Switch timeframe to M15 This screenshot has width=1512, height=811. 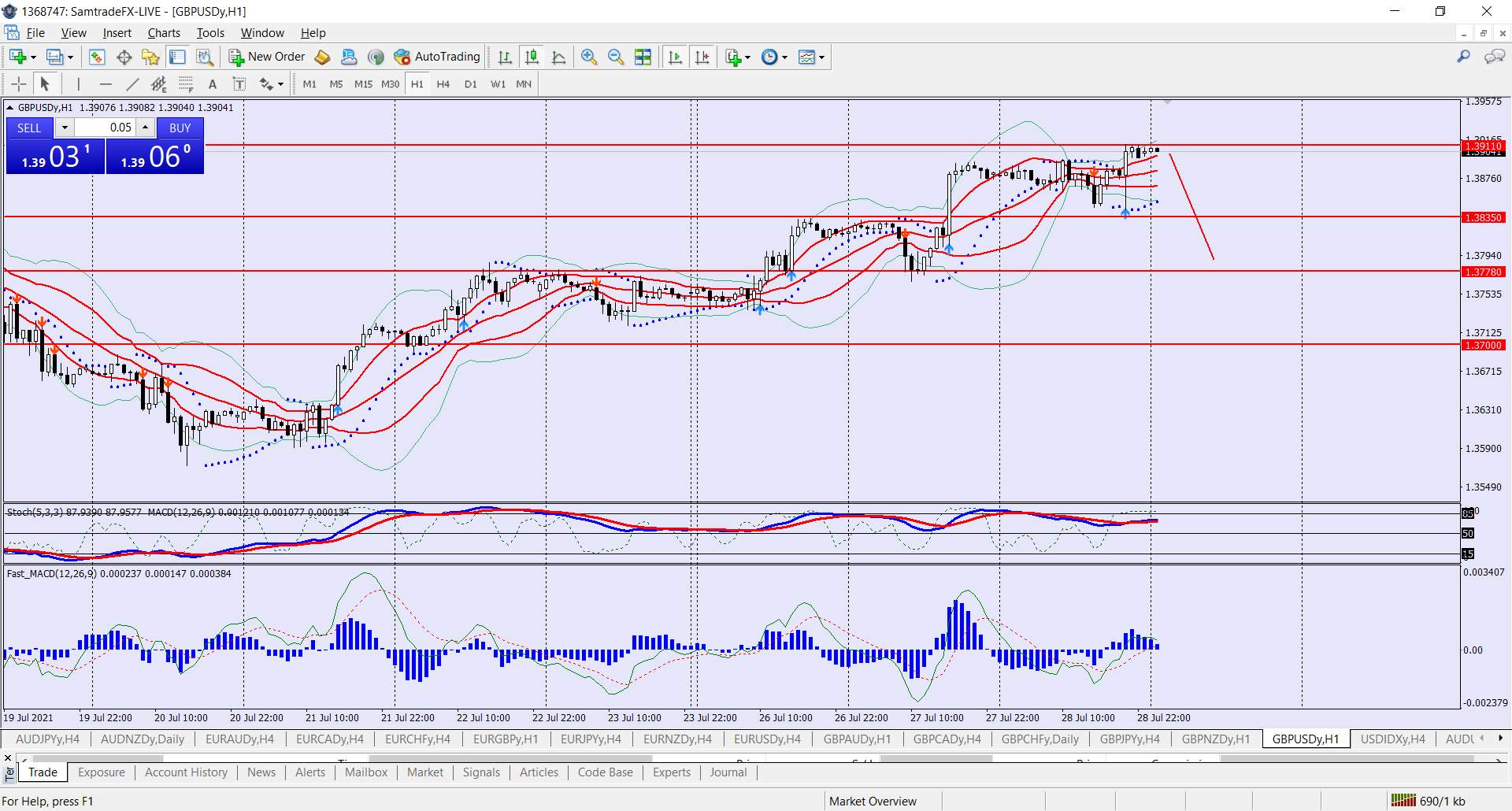tap(363, 84)
